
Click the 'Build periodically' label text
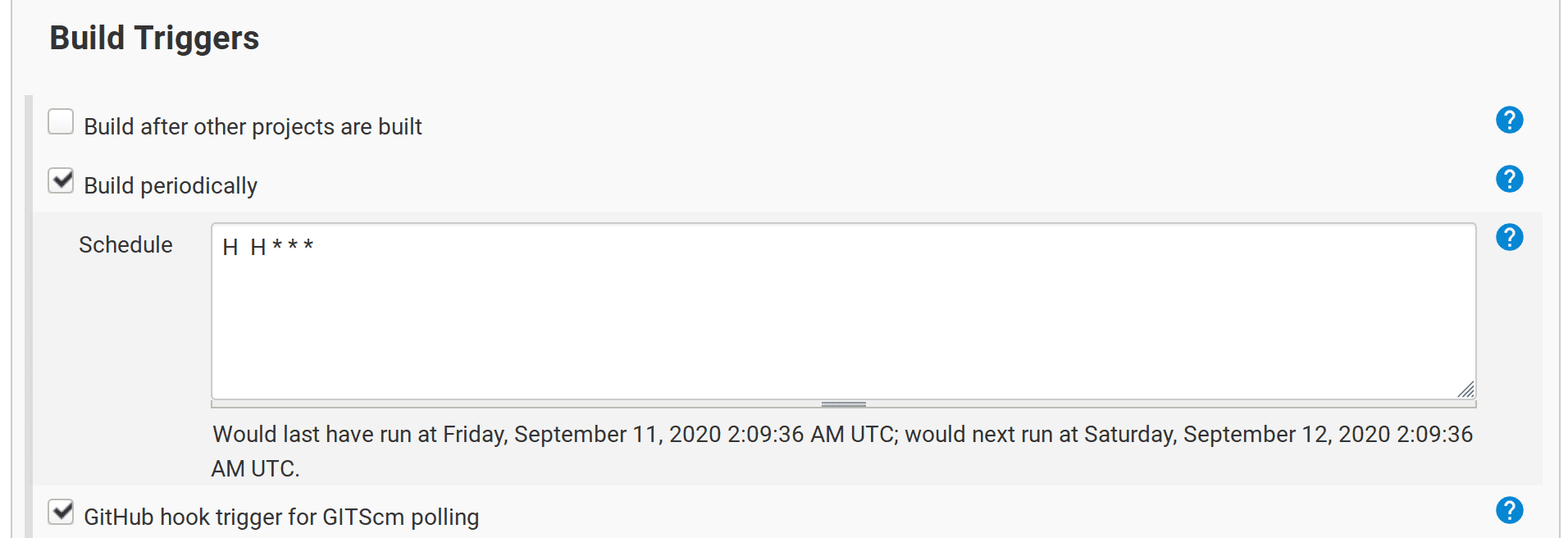point(171,186)
